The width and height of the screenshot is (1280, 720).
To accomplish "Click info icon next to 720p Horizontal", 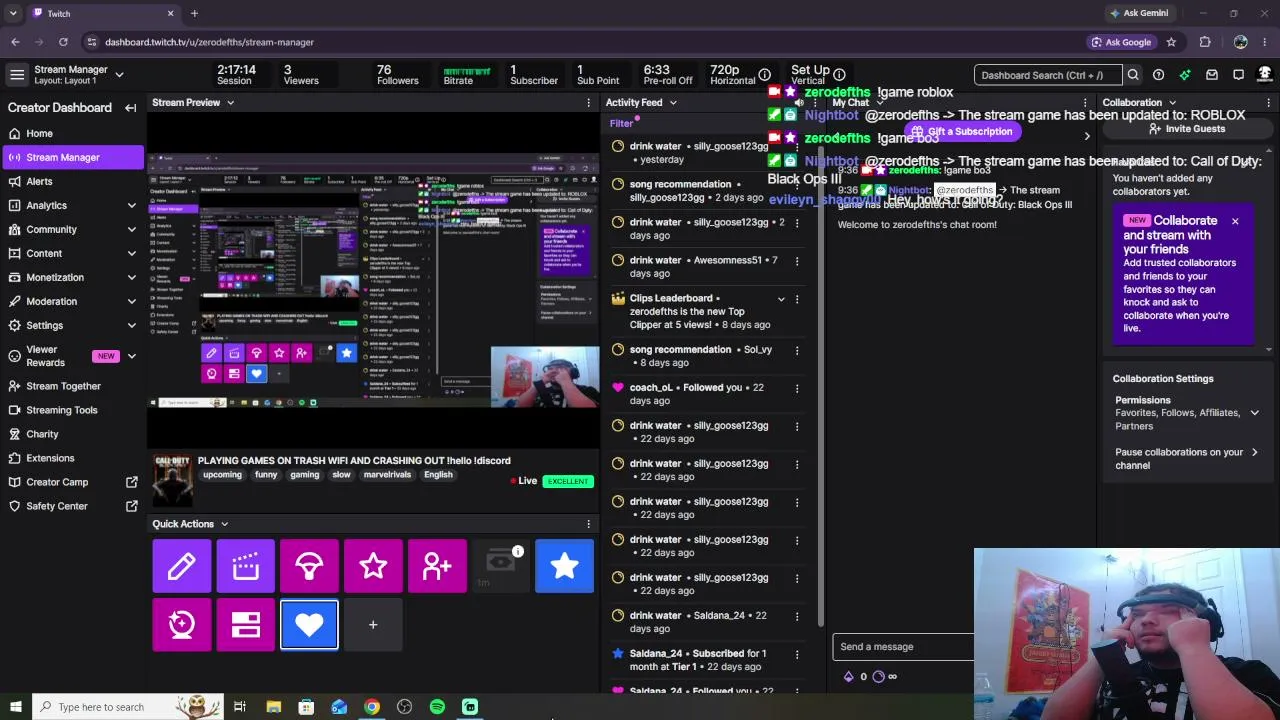I will tap(765, 75).
